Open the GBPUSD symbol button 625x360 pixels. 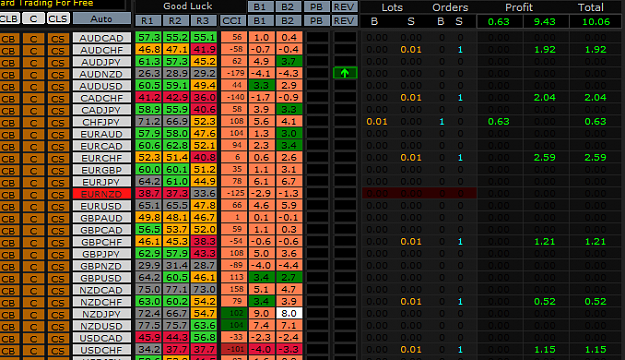coord(102,278)
